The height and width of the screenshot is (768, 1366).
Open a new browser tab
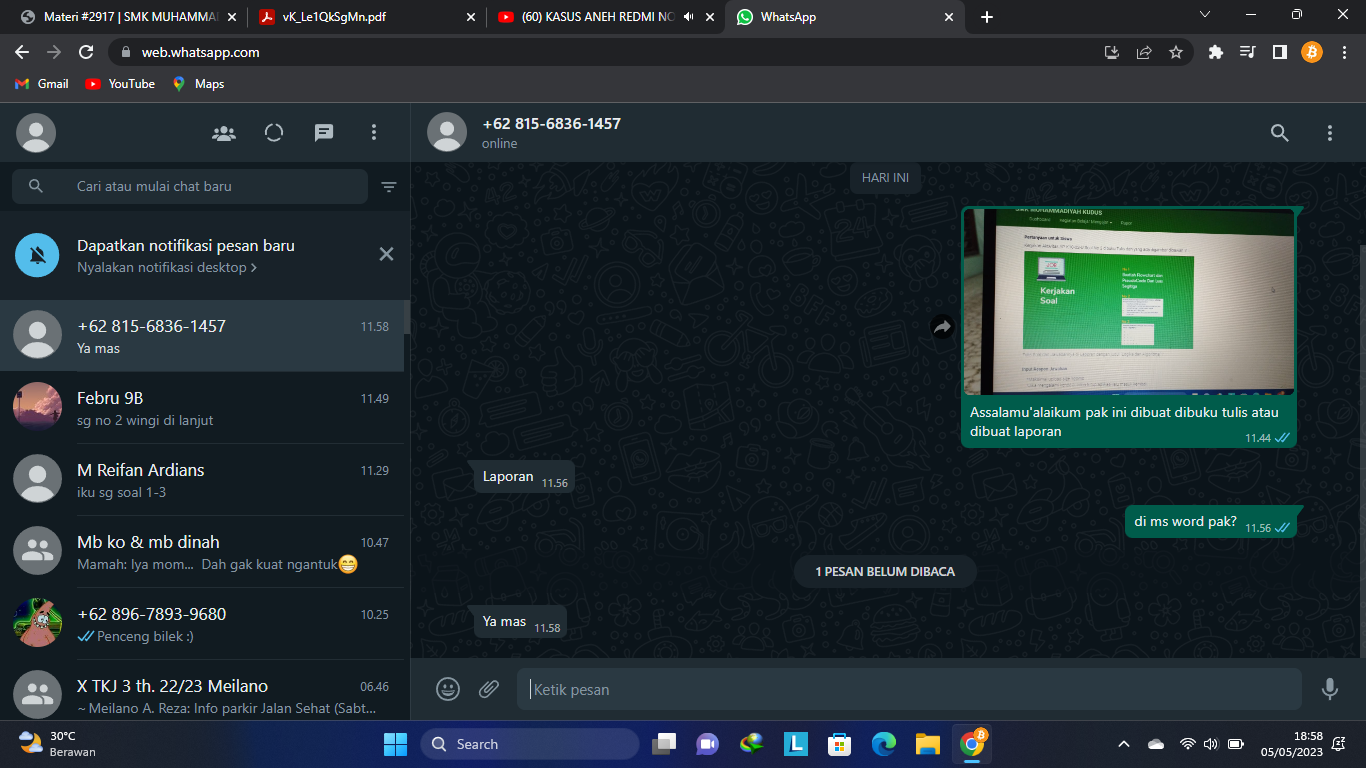click(x=987, y=17)
